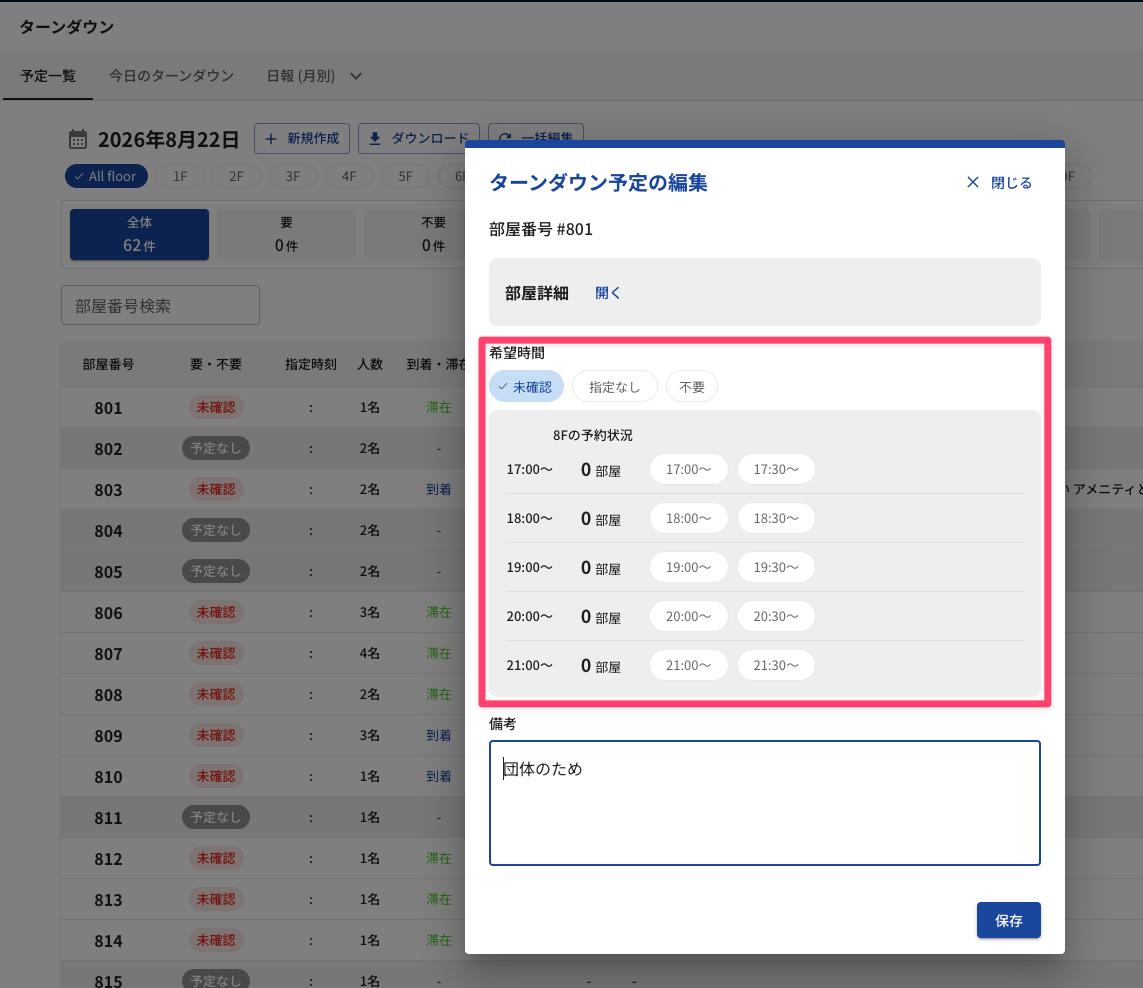Choose the 18:30〜 time slot button
The image size is (1143, 988).
pos(776,518)
